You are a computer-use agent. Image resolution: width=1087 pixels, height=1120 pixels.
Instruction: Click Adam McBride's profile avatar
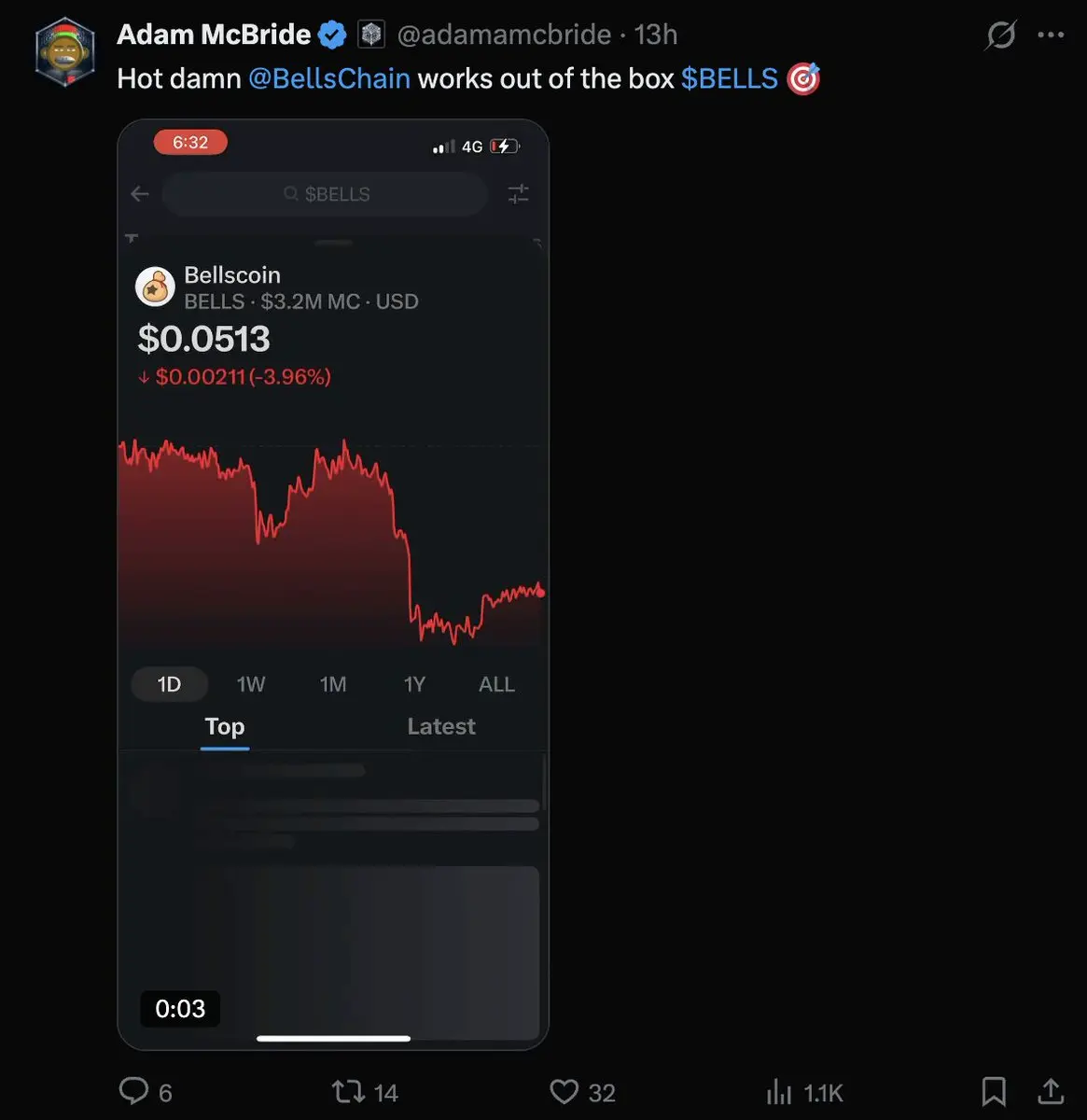(65, 51)
